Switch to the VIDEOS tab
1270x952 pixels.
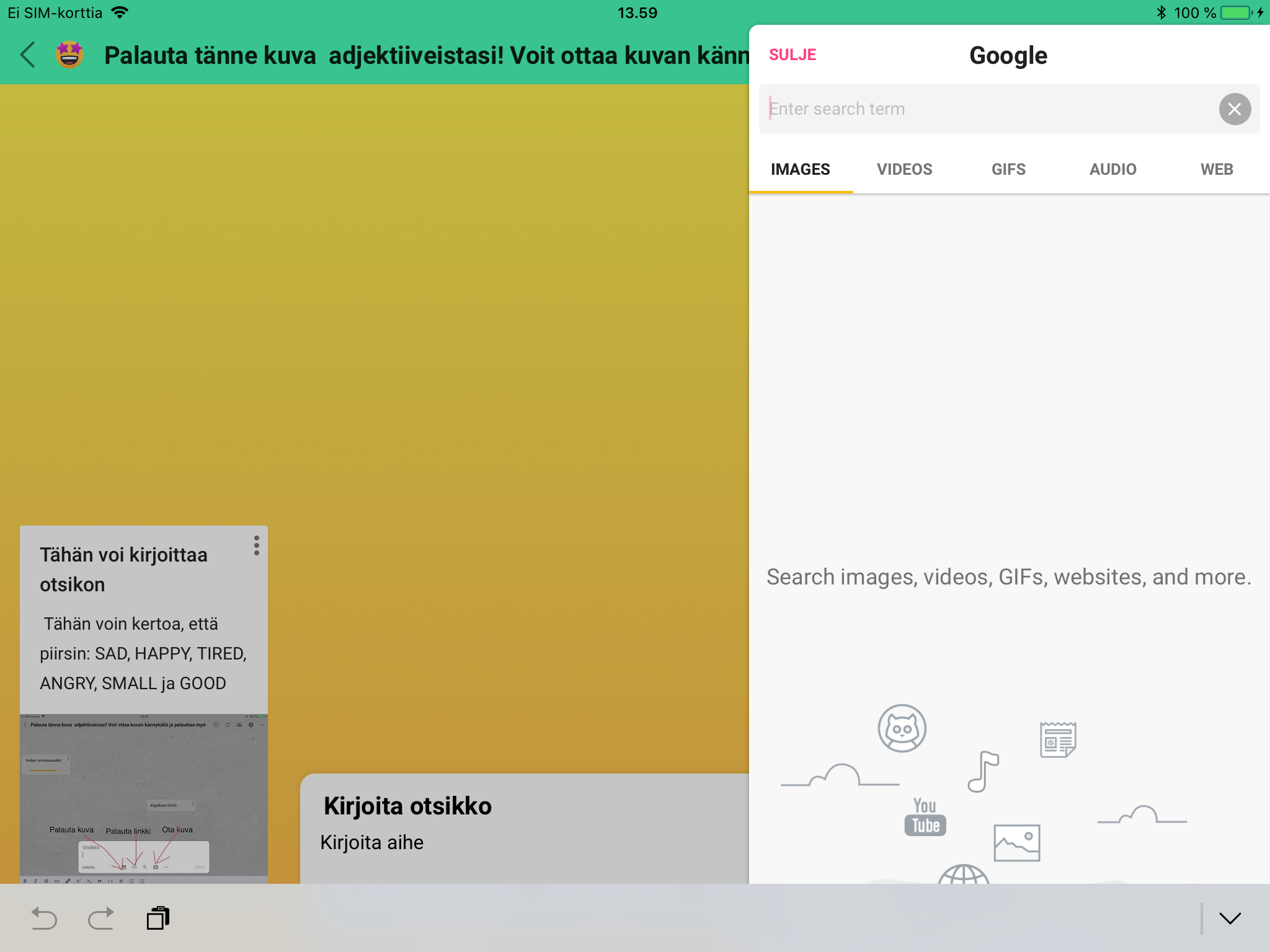coord(904,169)
